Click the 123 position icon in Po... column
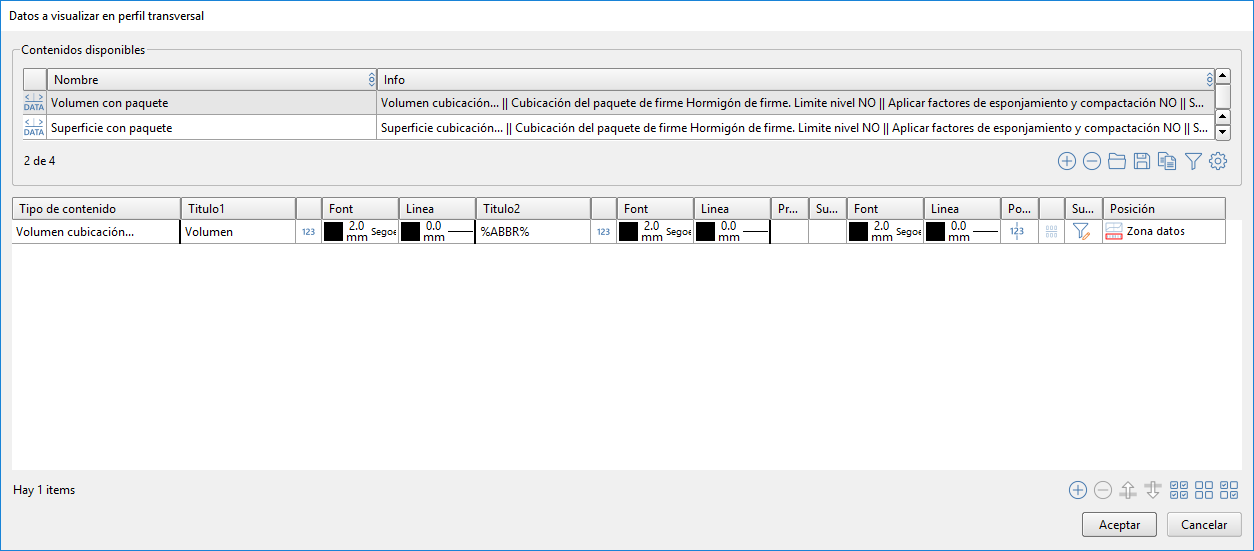The width and height of the screenshot is (1254, 551). [1017, 231]
